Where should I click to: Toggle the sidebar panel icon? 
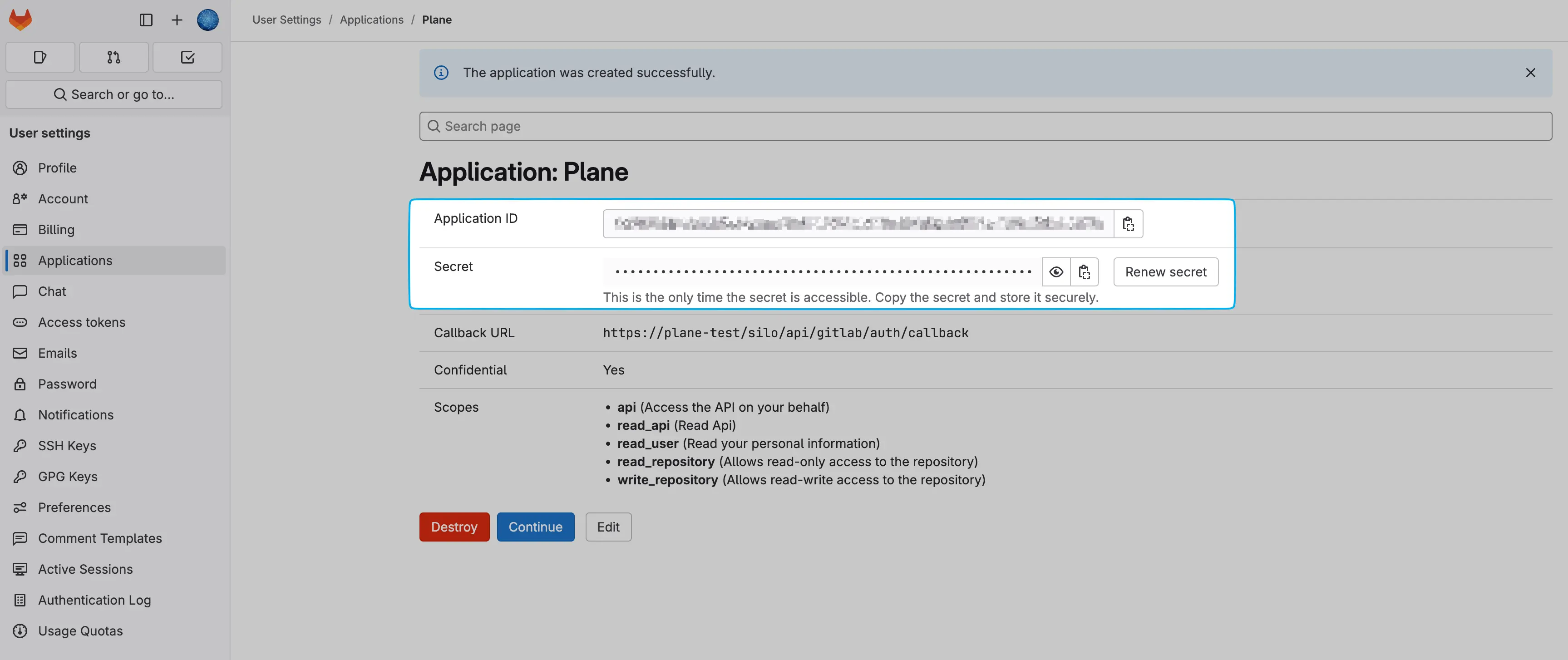pos(146,20)
